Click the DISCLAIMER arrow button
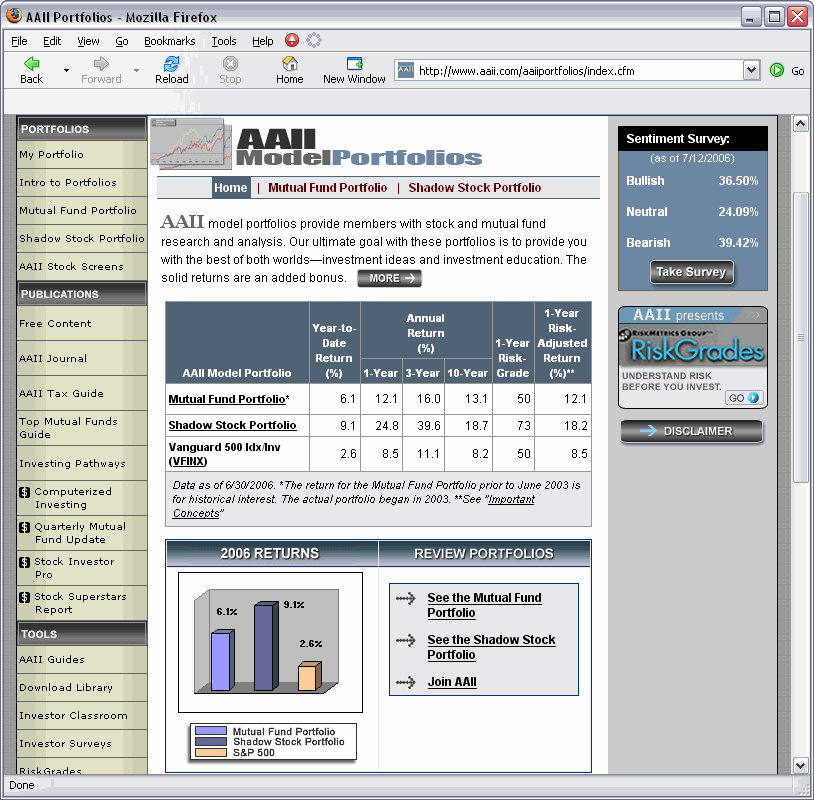Viewport: 814px width, 800px height. click(x=691, y=432)
